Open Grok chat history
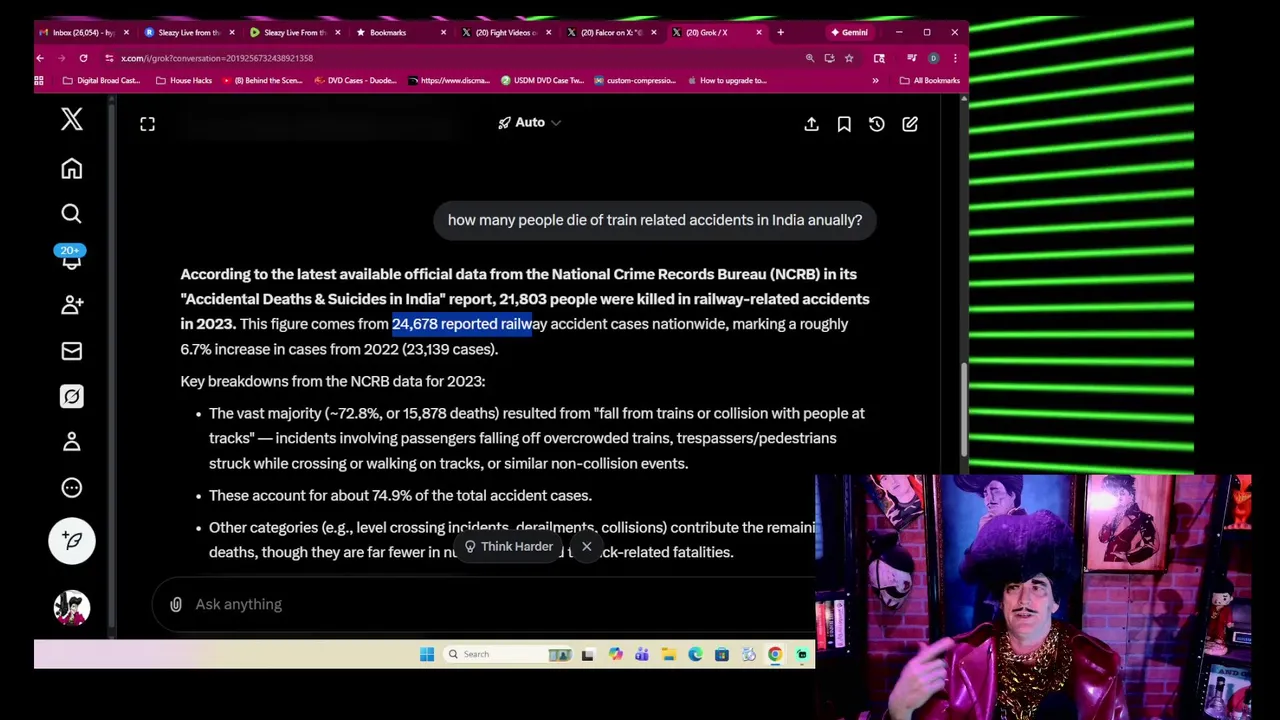 (877, 124)
